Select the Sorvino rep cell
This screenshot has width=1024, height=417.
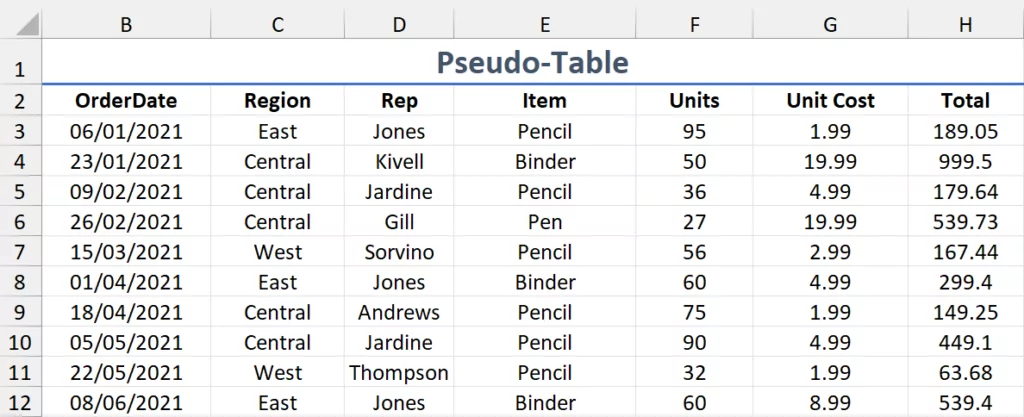399,252
